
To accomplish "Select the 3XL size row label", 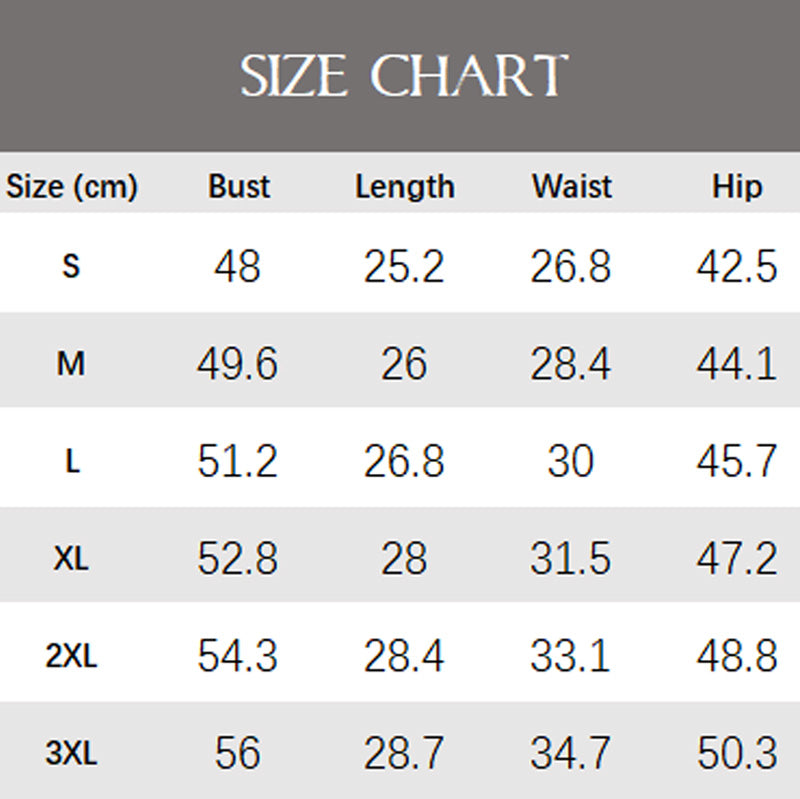I will (71, 753).
